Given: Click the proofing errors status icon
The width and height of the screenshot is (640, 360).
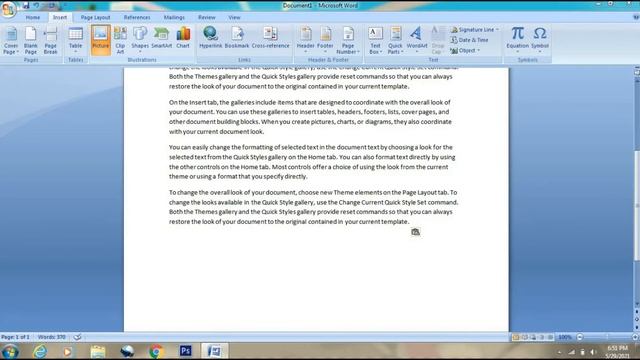Looking at the screenshot, I should pyautogui.click(x=77, y=337).
